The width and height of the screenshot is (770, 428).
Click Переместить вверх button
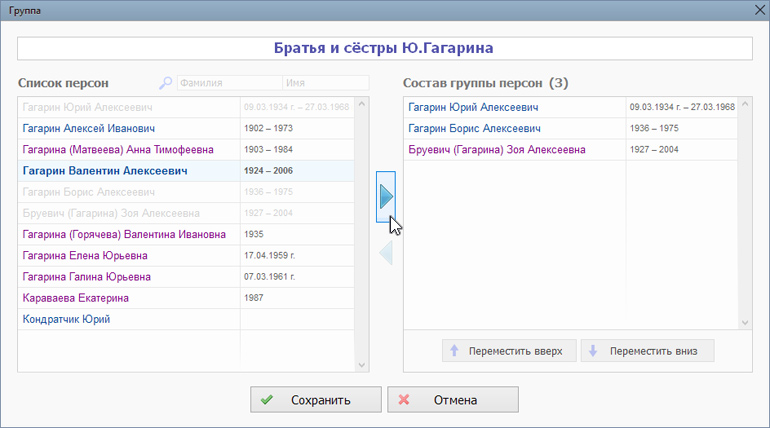(509, 351)
